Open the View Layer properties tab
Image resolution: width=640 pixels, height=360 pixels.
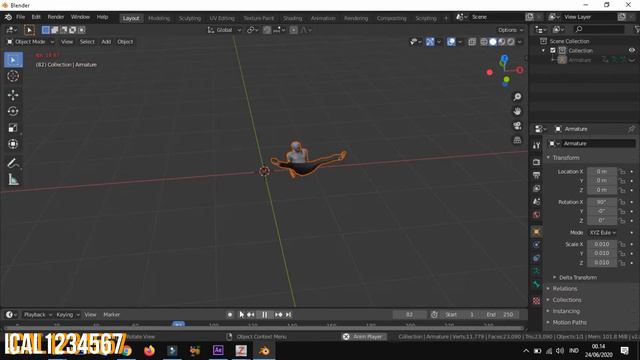pos(536,189)
